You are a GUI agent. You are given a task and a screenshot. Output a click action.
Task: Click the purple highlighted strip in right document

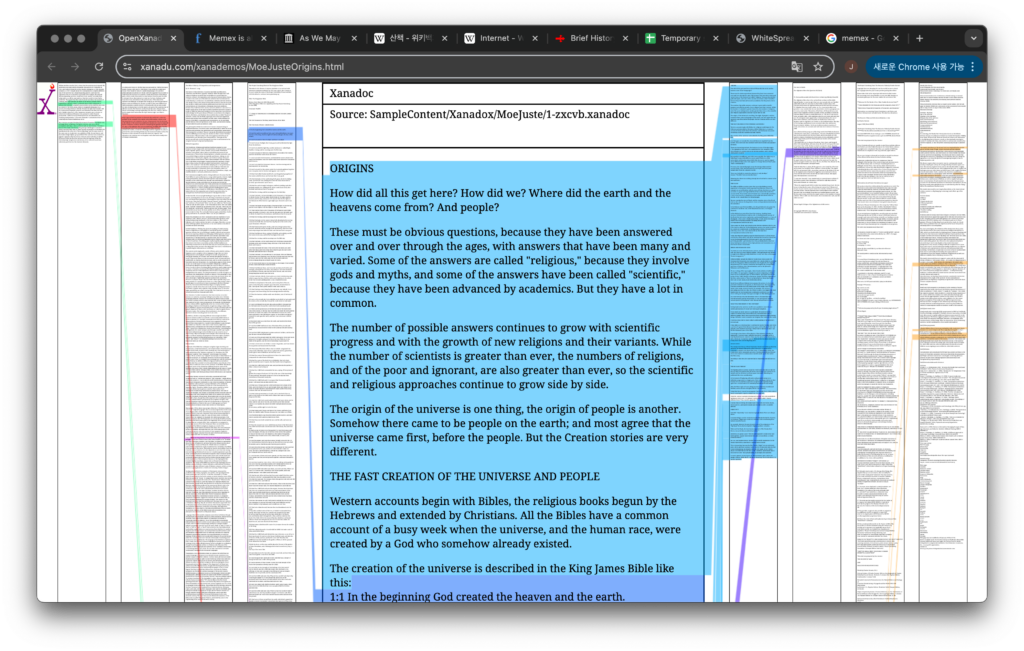pyautogui.click(x=812, y=152)
